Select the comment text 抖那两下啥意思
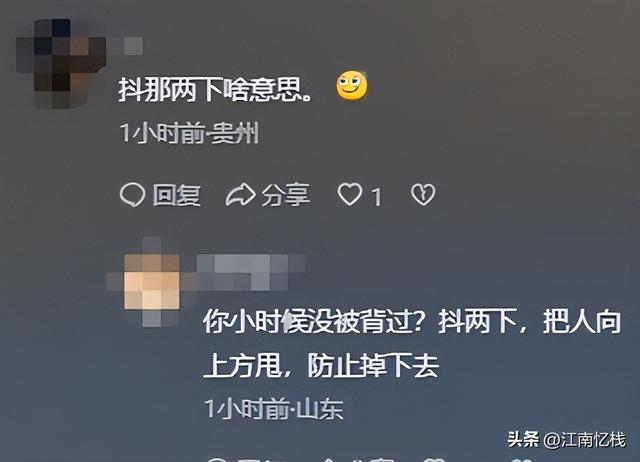The width and height of the screenshot is (640, 462). (215, 89)
